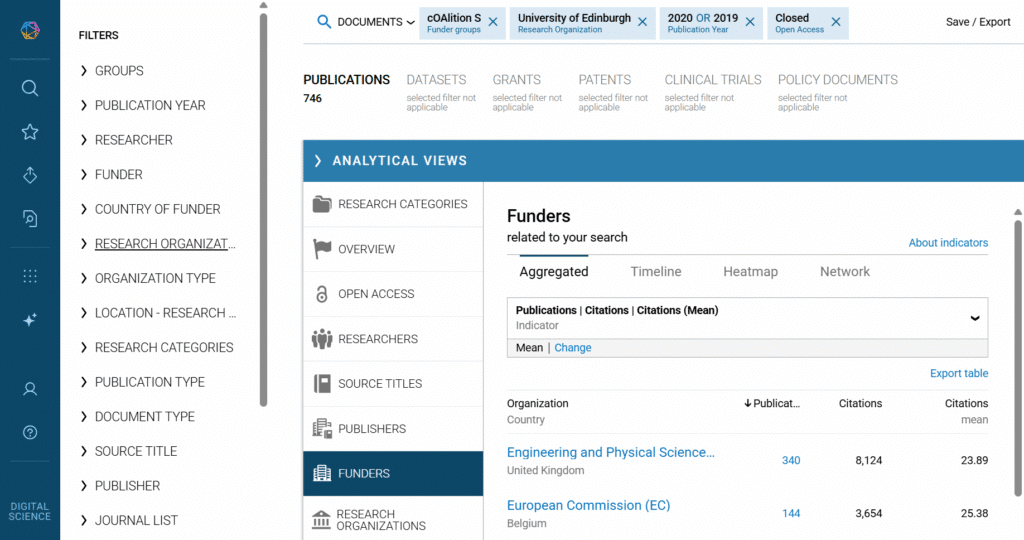This screenshot has height=540, width=1024.
Task: Remove the Closed Open Access filter
Action: click(x=836, y=22)
